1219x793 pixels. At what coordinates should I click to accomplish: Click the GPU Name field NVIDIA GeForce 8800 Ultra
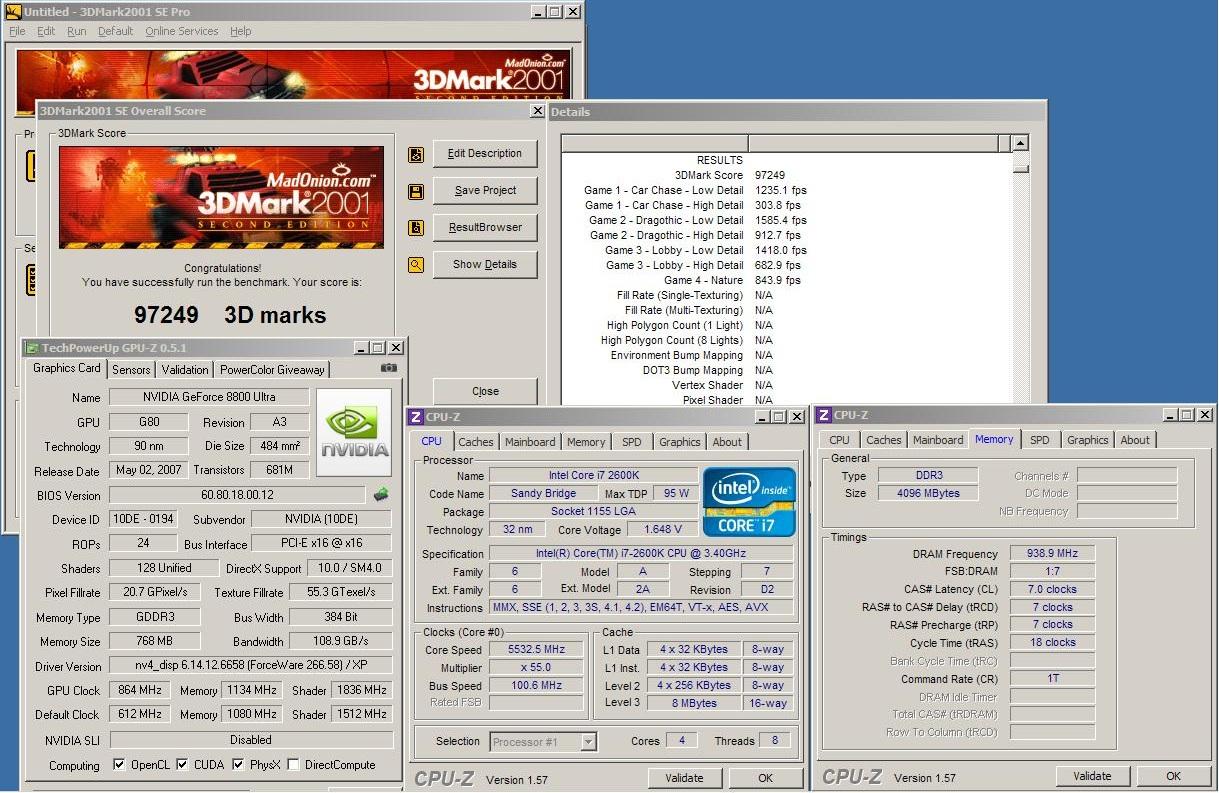click(209, 398)
